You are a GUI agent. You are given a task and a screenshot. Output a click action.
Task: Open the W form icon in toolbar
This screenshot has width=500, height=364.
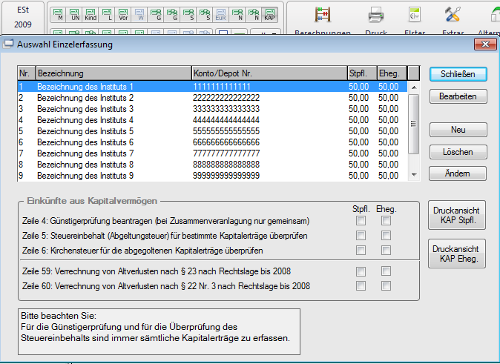tap(139, 15)
